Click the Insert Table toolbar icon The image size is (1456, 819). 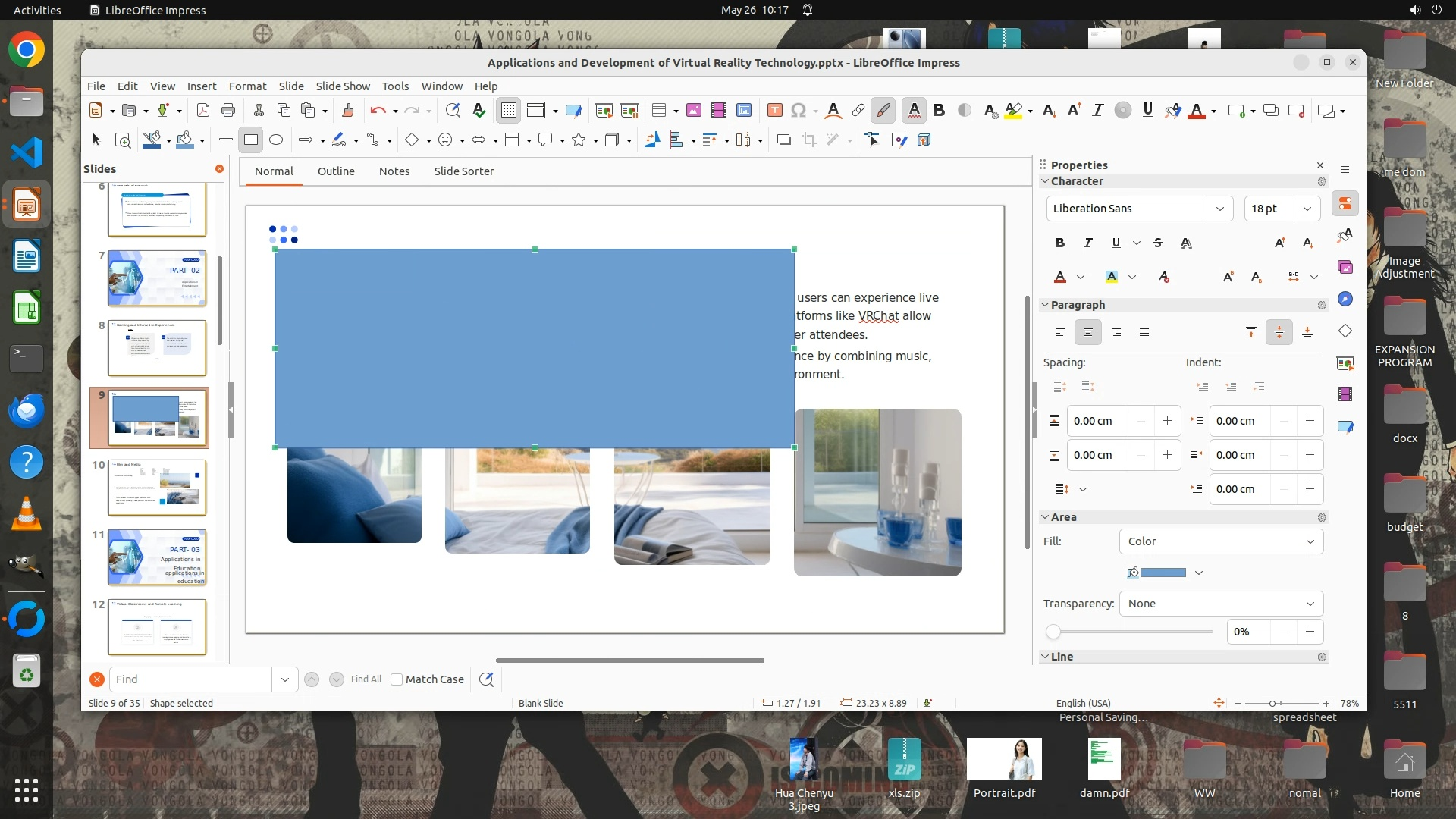(659, 111)
